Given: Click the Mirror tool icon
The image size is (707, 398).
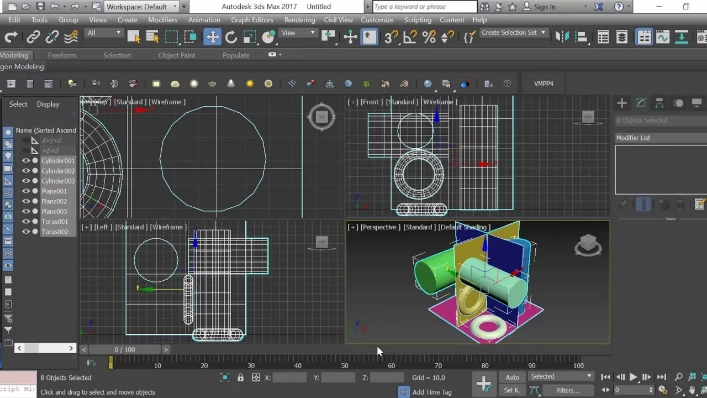Looking at the screenshot, I should tap(562, 37).
